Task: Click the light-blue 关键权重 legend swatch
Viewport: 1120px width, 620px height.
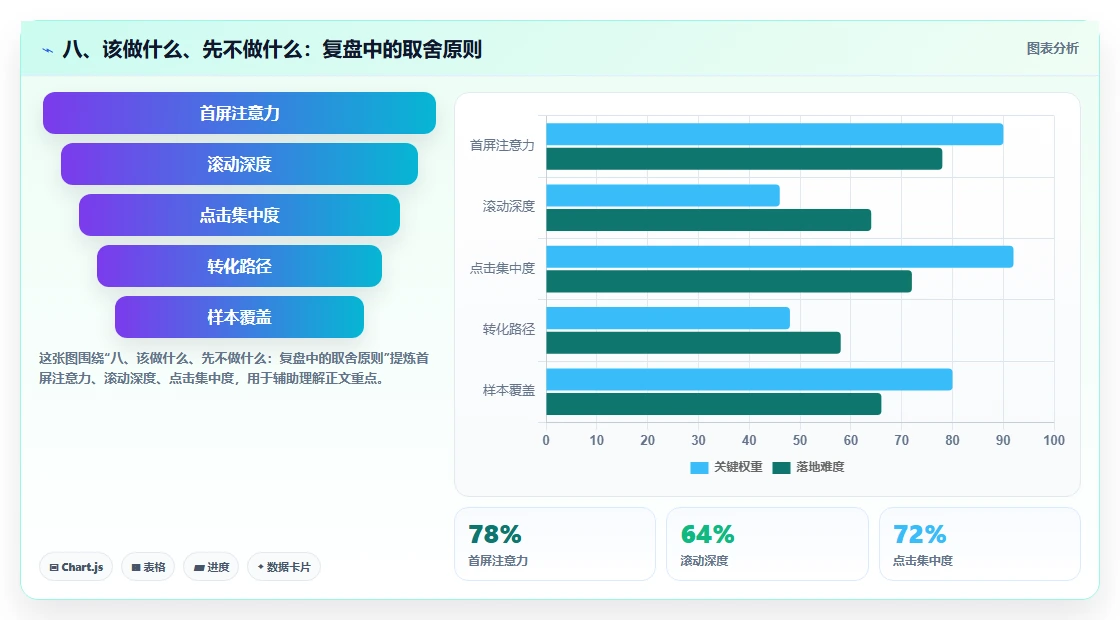Action: 699,468
